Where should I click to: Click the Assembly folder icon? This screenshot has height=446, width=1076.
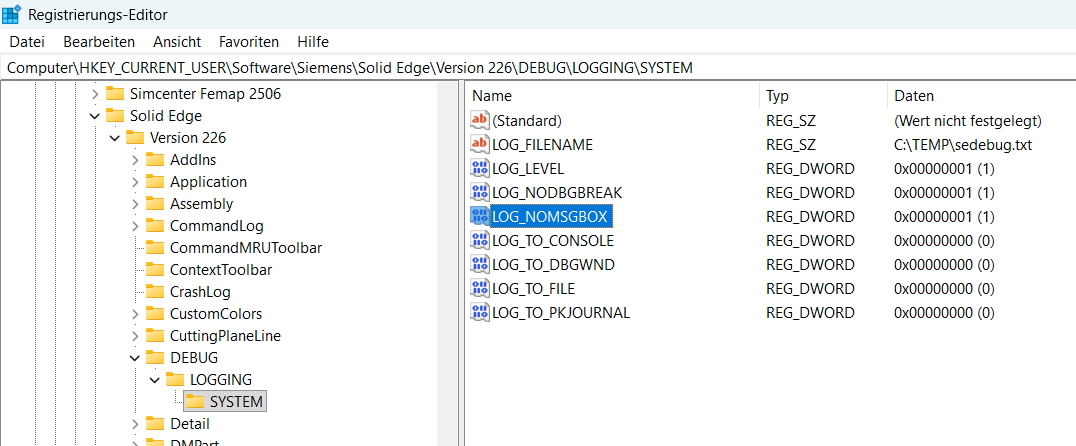[155, 204]
